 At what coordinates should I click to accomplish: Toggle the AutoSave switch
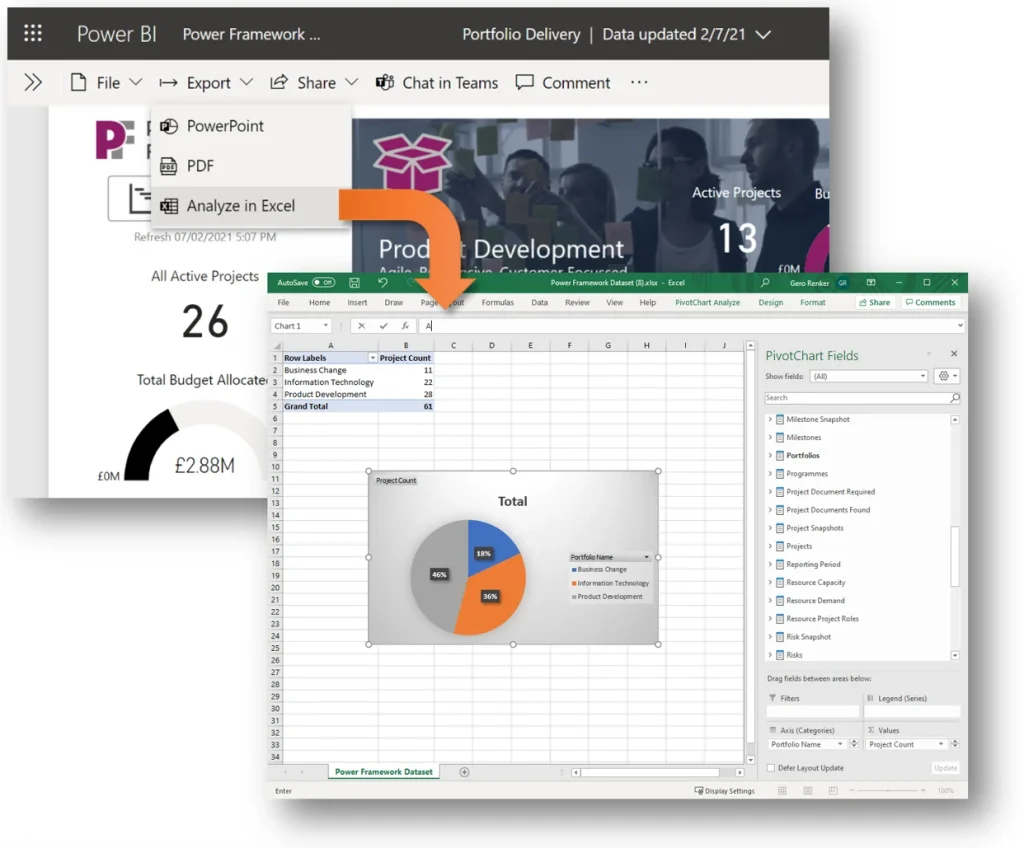tap(323, 283)
